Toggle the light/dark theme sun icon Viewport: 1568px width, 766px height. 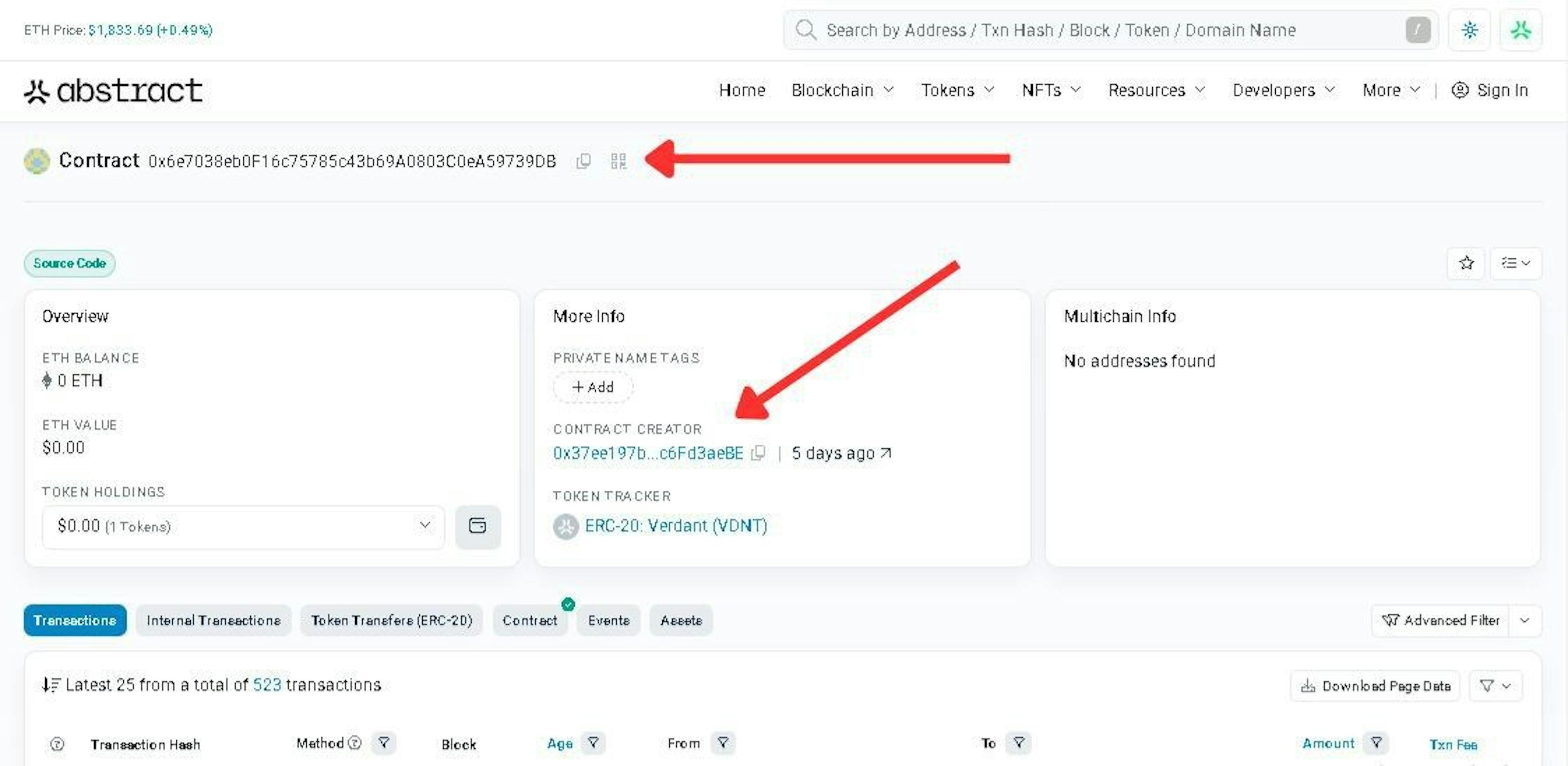(1470, 30)
